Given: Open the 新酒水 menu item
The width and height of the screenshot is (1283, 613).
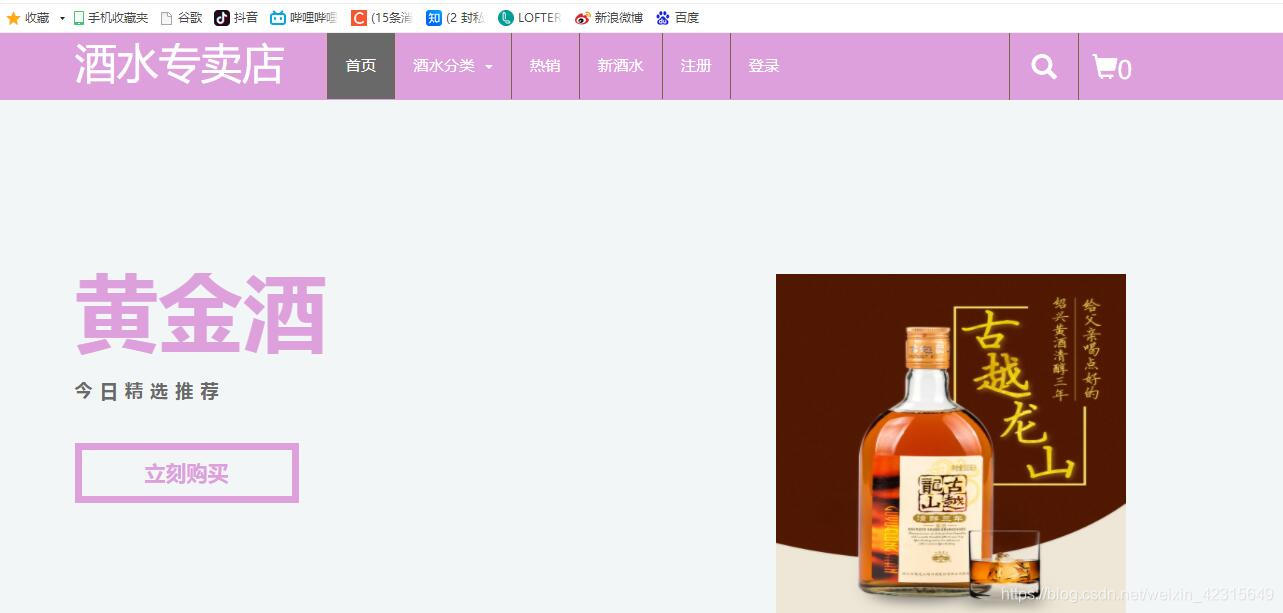Looking at the screenshot, I should tap(620, 66).
